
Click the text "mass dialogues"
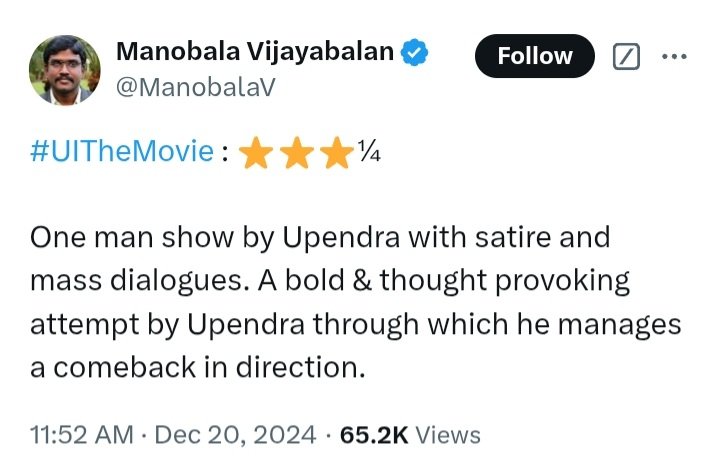[136, 281]
